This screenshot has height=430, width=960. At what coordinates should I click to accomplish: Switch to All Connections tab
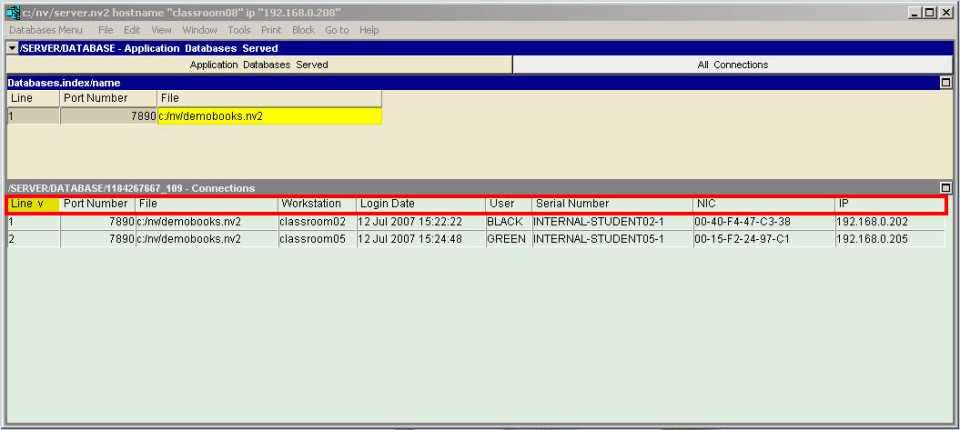pos(732,65)
